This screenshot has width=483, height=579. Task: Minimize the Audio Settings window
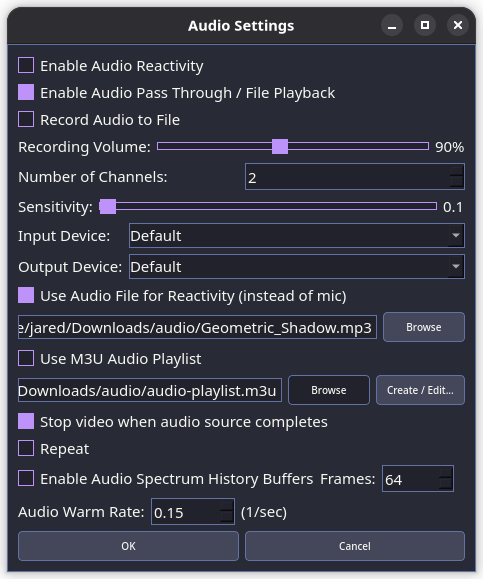coord(392,25)
